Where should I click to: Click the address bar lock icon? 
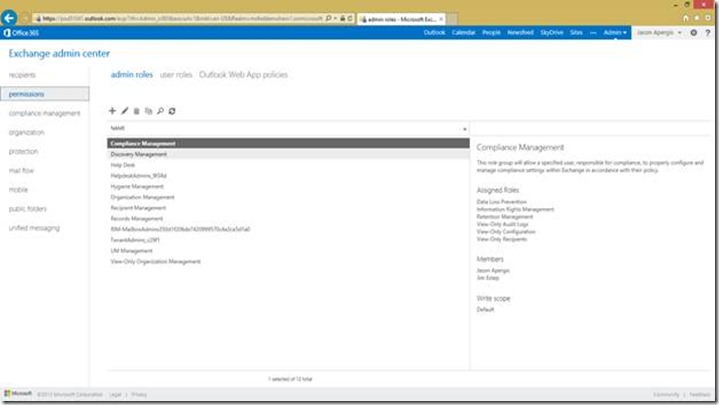pos(343,18)
